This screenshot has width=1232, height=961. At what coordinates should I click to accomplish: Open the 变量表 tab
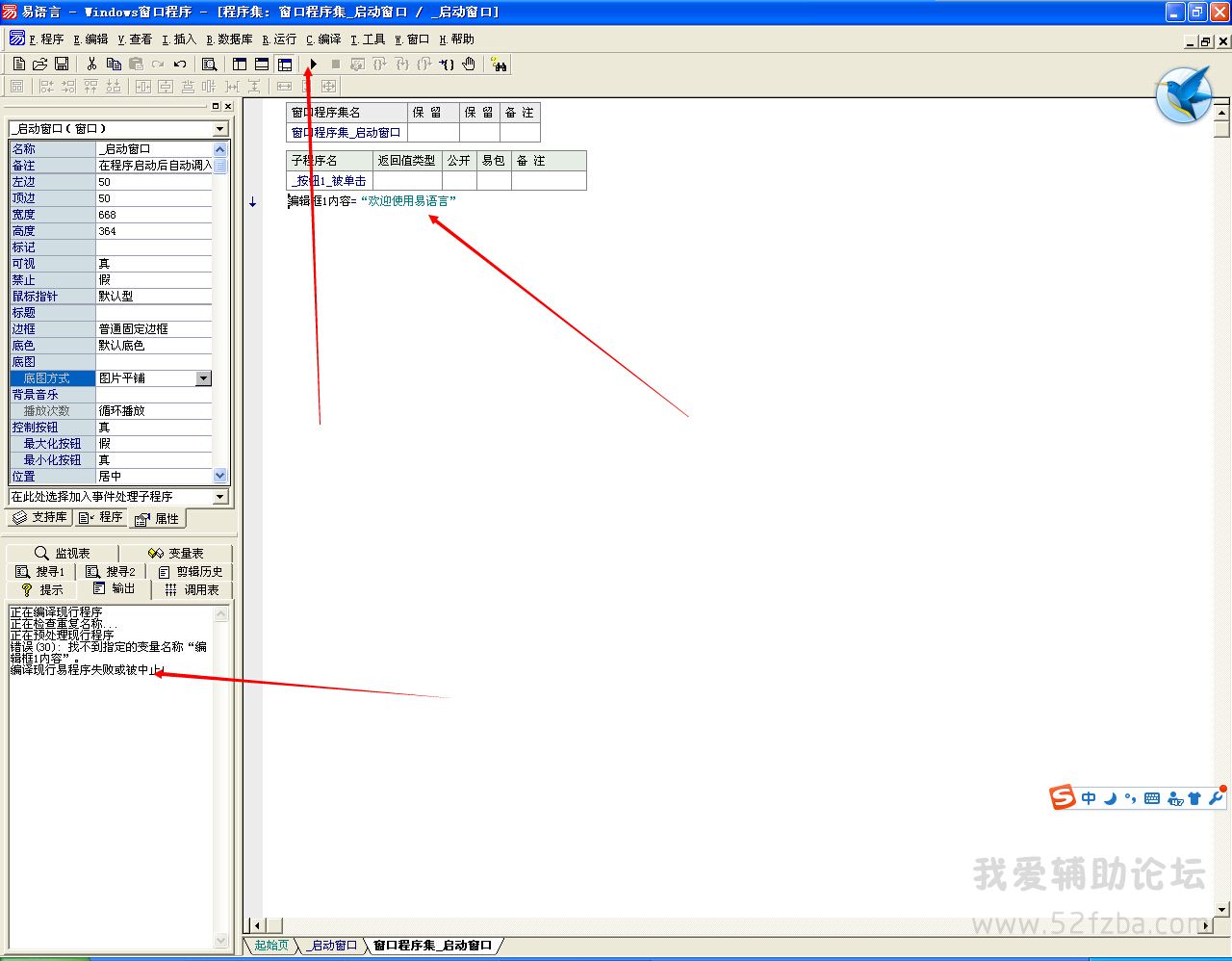click(x=176, y=553)
